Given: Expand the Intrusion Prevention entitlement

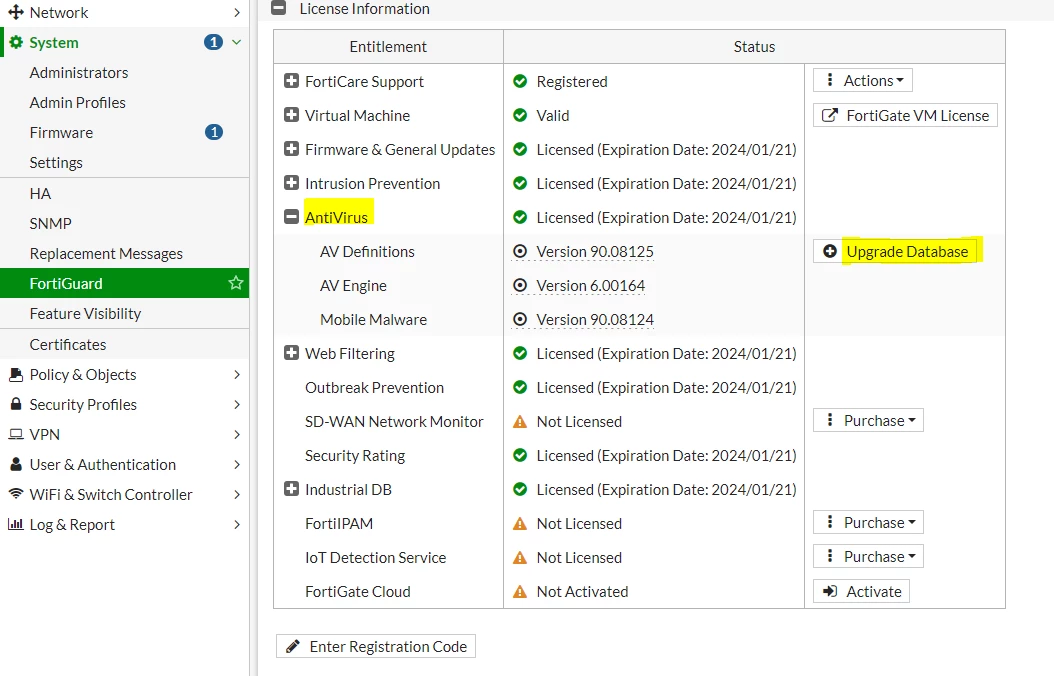Looking at the screenshot, I should [x=291, y=183].
